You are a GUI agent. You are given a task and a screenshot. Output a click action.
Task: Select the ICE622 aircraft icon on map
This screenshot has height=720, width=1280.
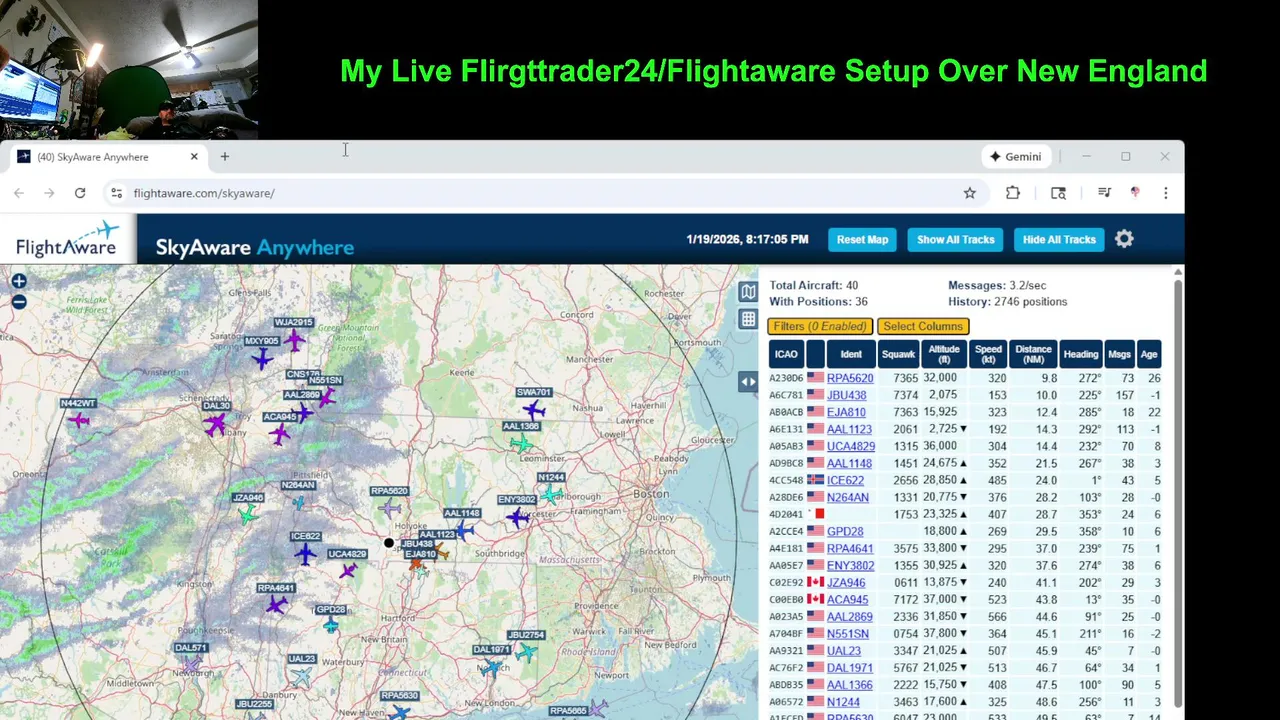point(305,553)
